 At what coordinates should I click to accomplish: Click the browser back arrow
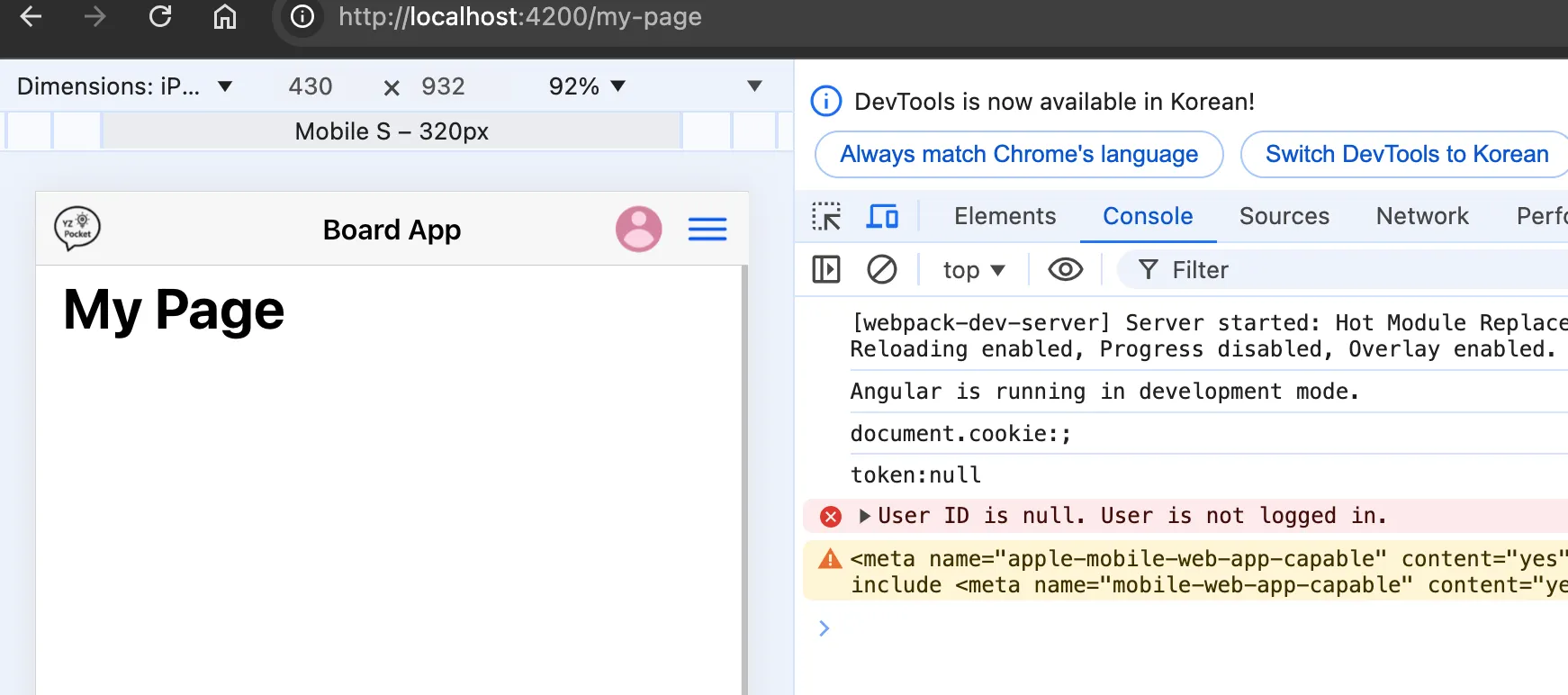tap(31, 17)
